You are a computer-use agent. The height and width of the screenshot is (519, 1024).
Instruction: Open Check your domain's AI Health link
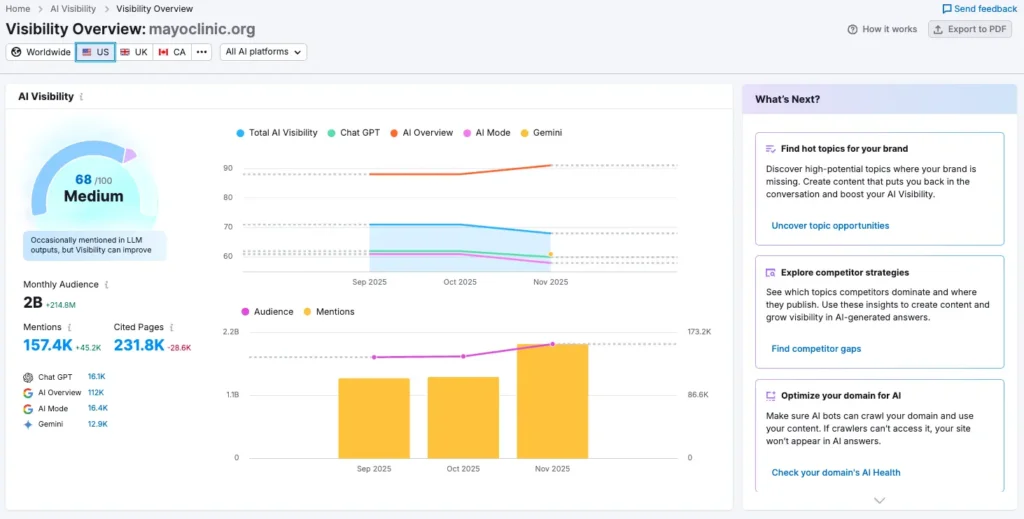836,473
